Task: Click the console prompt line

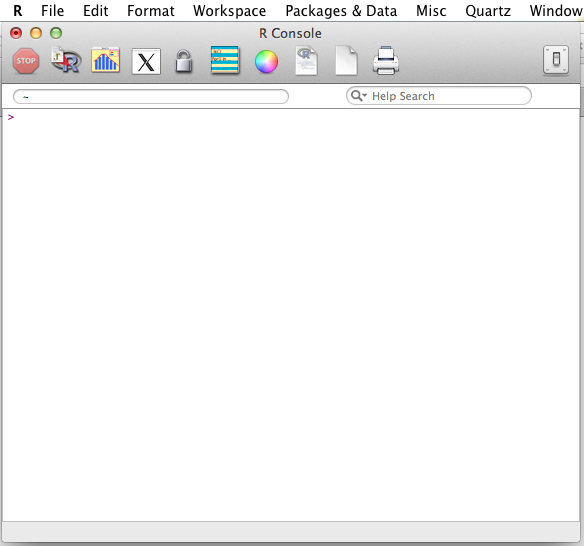Action: (291, 117)
